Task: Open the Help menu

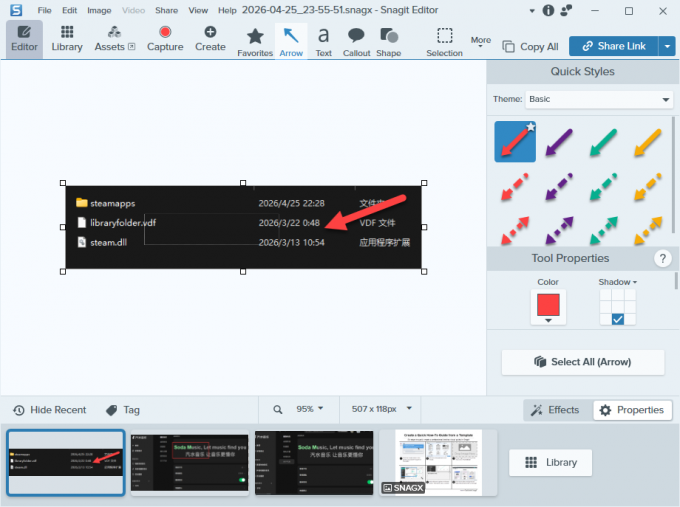Action: 227,10
